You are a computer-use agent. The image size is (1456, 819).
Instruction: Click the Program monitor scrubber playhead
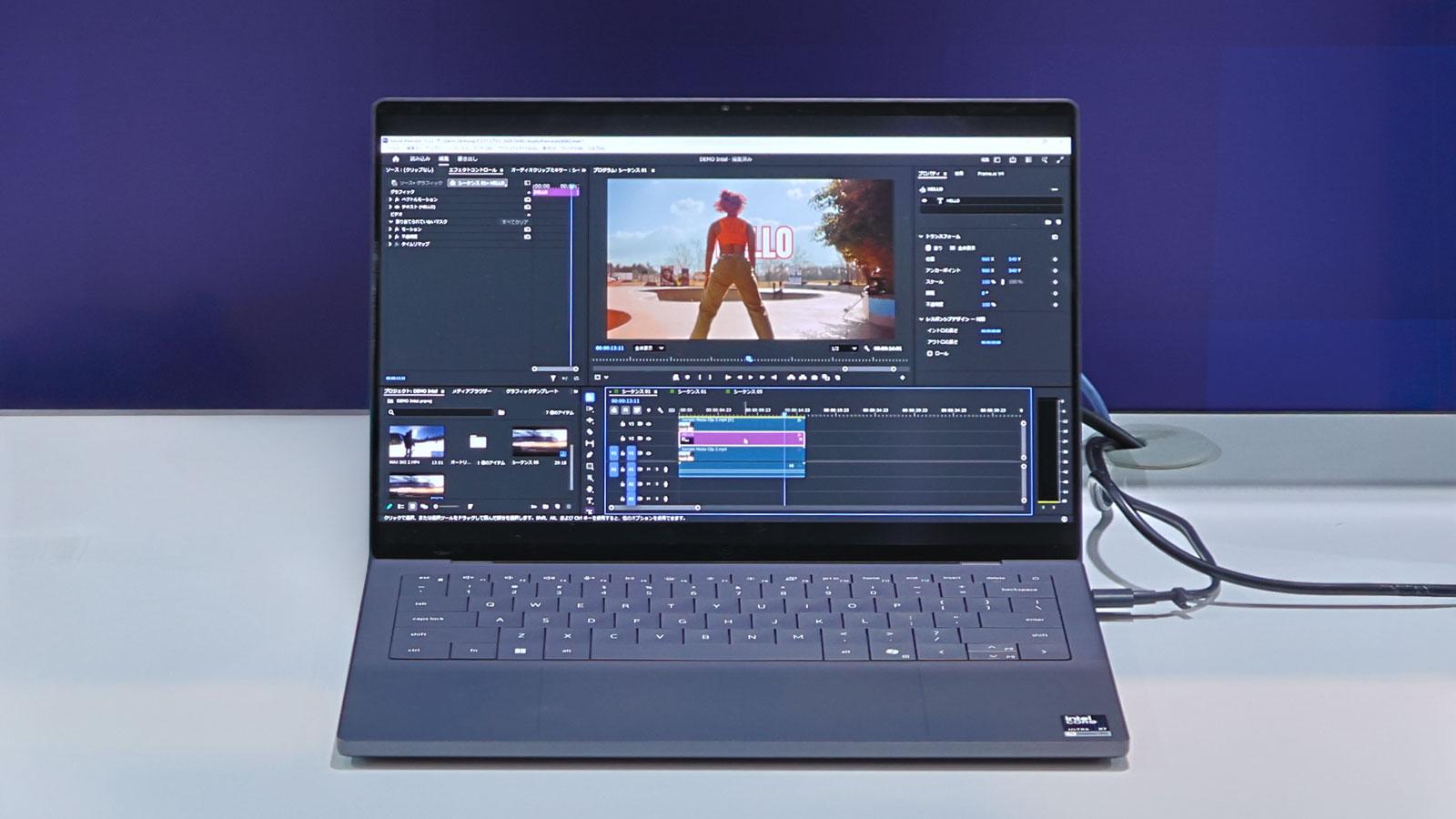[748, 359]
